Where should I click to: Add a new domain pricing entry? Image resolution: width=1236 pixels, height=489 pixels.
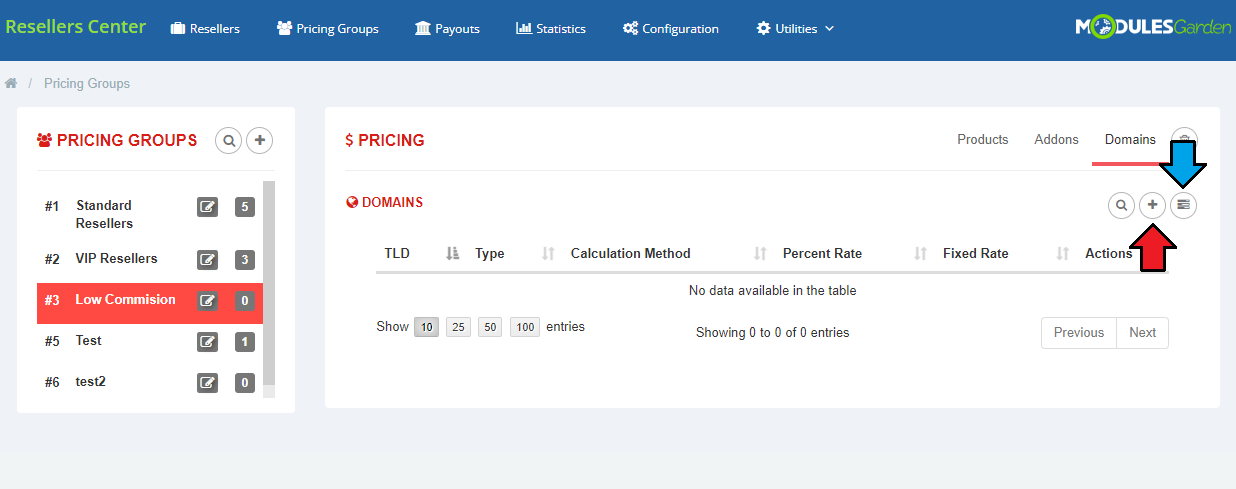coord(1153,205)
